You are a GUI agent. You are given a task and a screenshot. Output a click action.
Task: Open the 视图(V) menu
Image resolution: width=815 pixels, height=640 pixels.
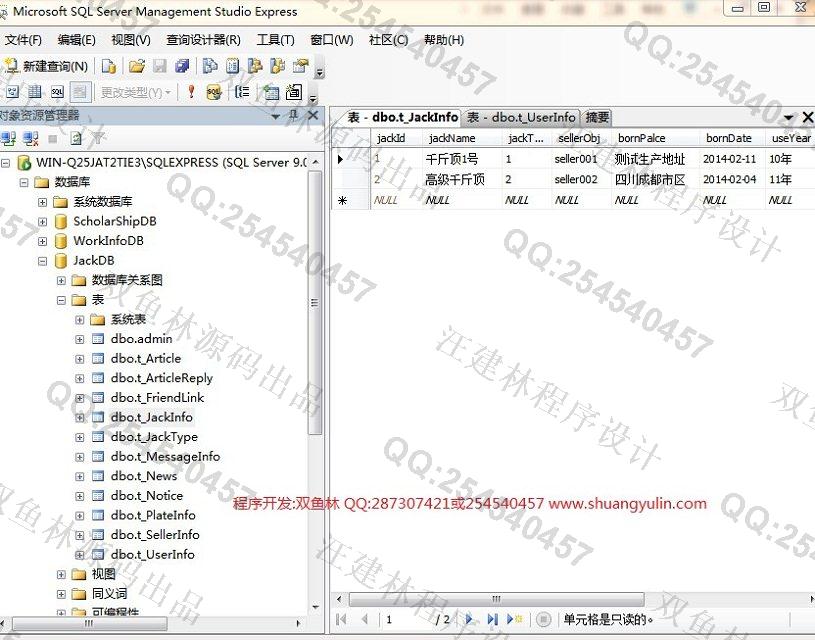coord(131,40)
